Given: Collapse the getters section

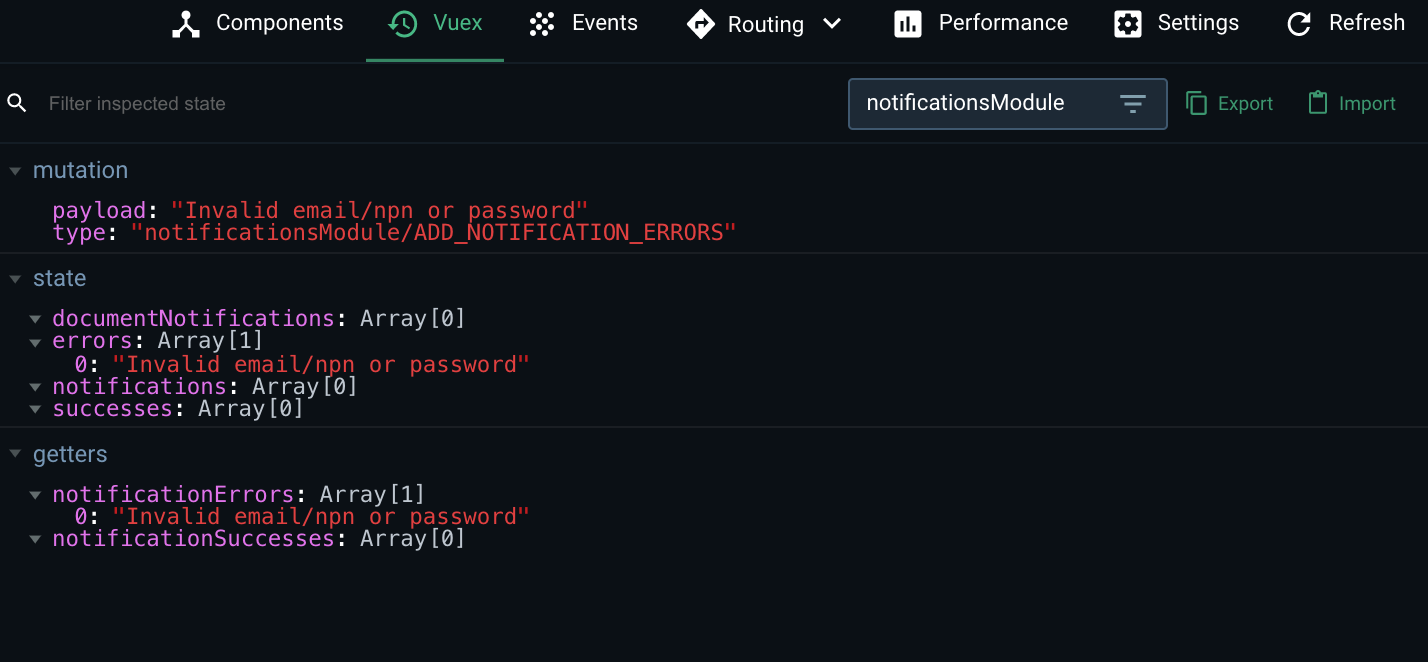Looking at the screenshot, I should click(15, 453).
